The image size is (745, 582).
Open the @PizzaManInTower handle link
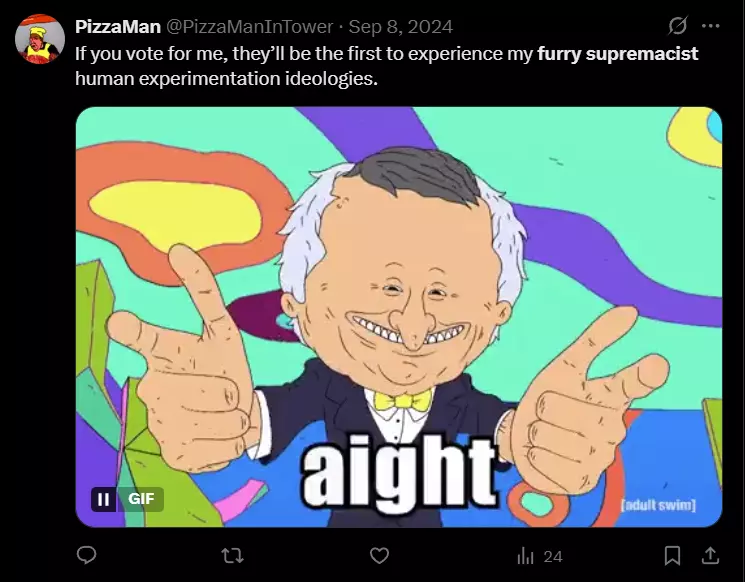[249, 27]
